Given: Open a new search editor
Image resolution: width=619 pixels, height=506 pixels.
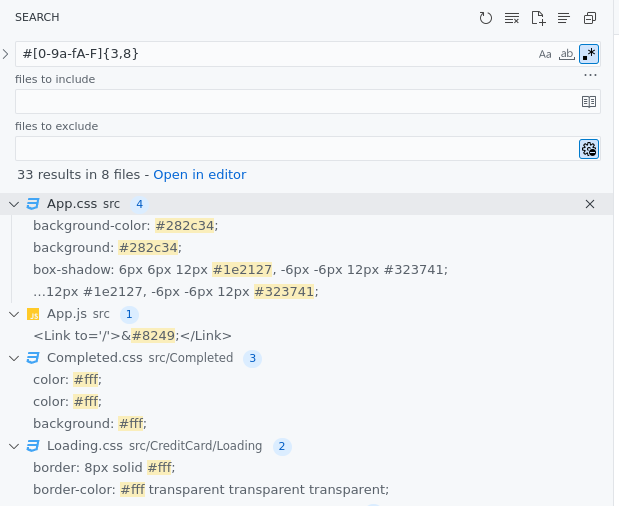Looking at the screenshot, I should pyautogui.click(x=538, y=18).
